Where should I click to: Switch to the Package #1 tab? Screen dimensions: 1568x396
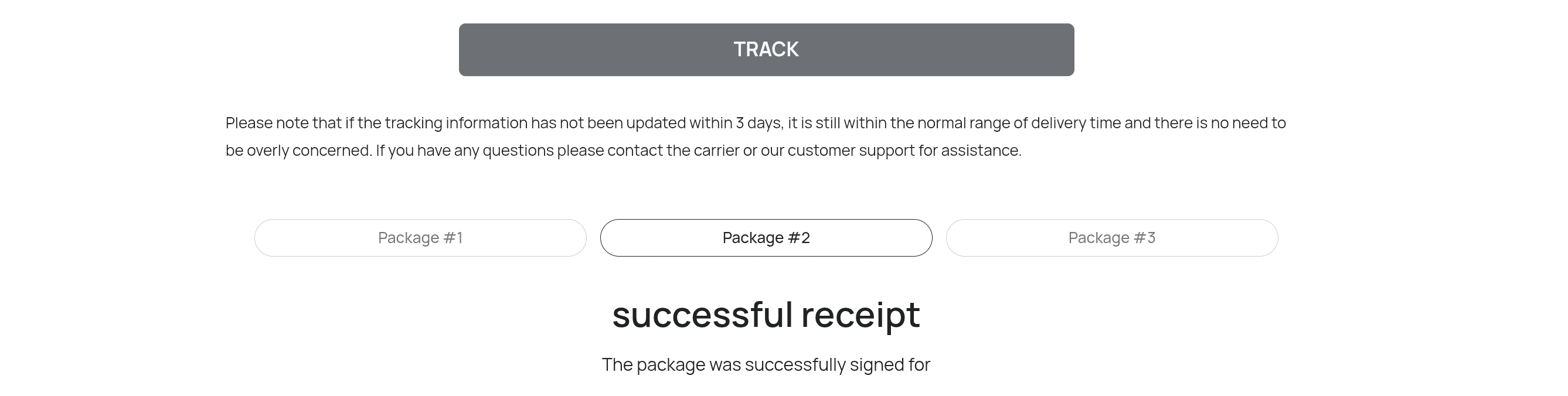point(421,238)
